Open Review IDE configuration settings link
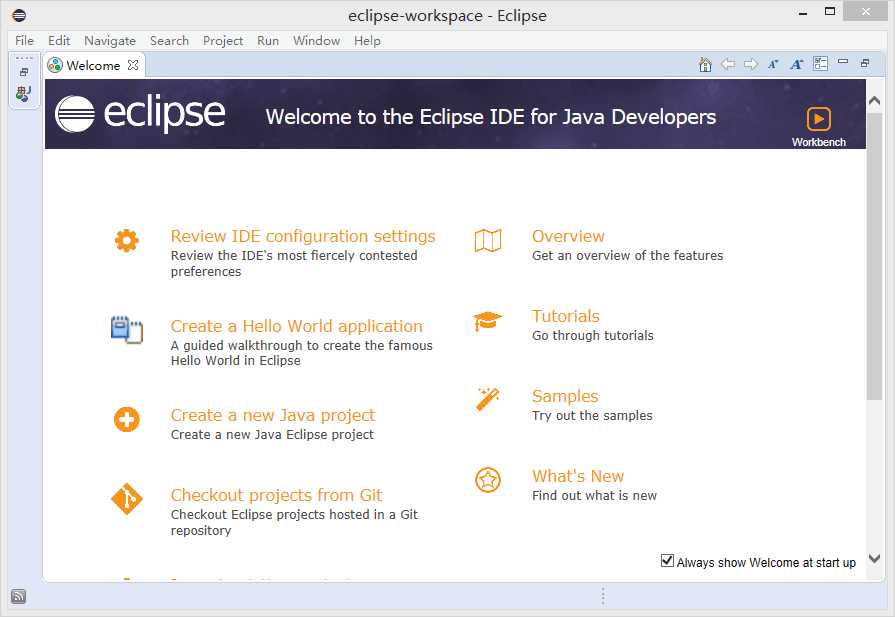 point(303,236)
